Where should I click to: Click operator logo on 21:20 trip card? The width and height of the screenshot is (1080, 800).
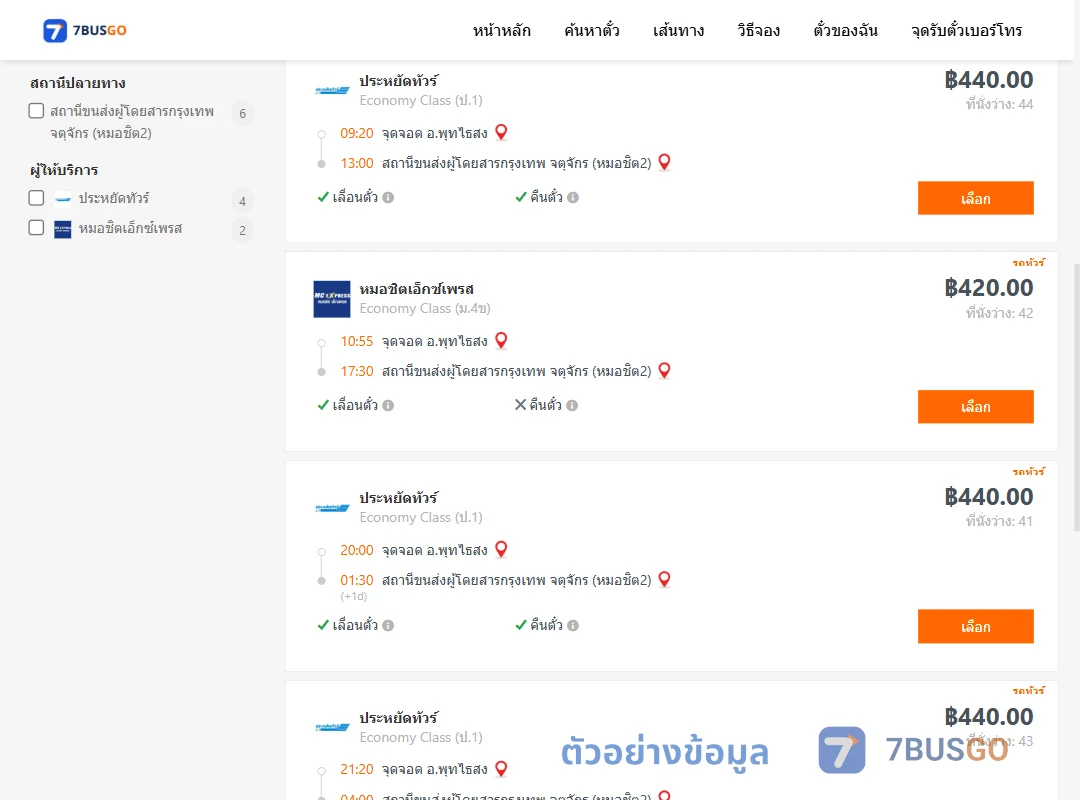click(332, 727)
